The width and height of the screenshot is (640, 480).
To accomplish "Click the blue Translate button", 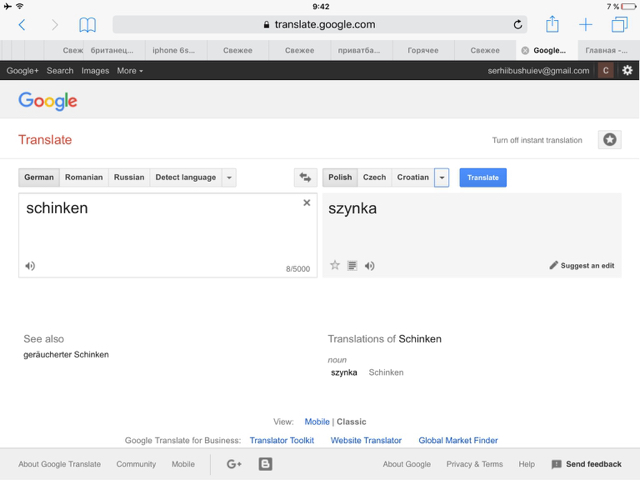I will [483, 178].
